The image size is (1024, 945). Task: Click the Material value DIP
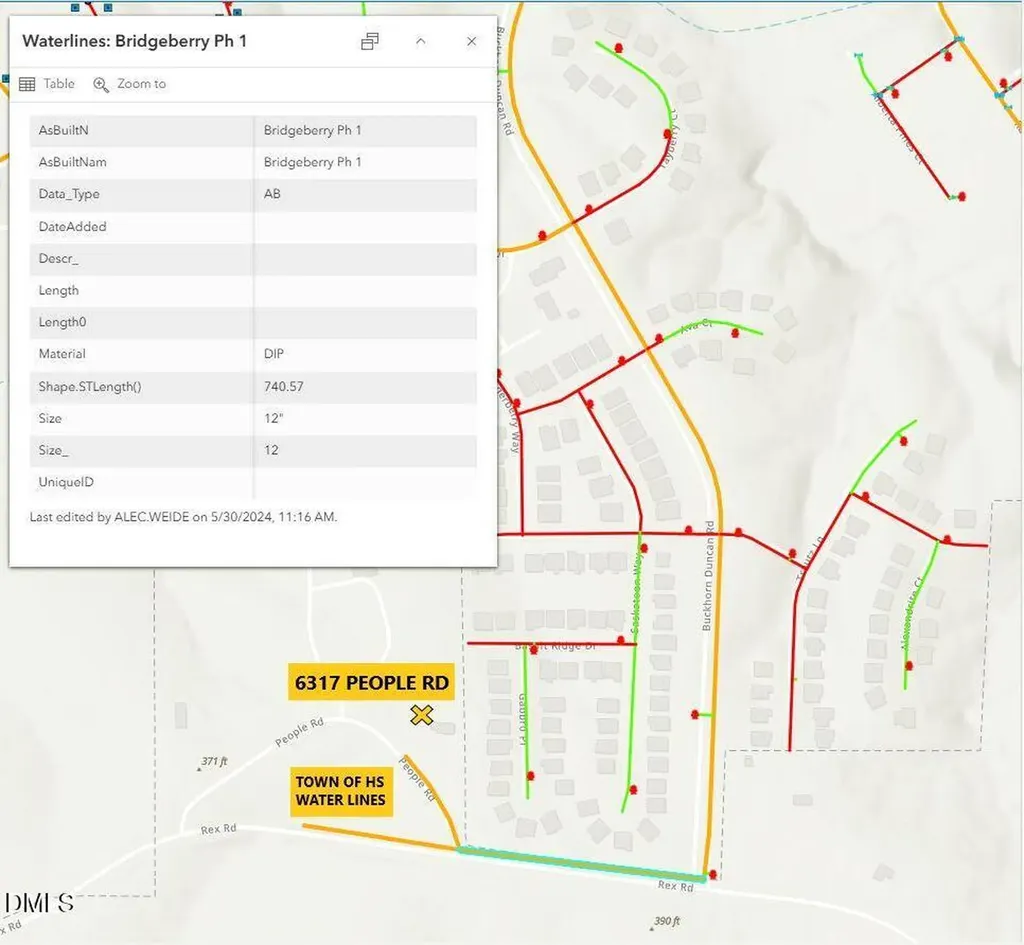pyautogui.click(x=274, y=354)
